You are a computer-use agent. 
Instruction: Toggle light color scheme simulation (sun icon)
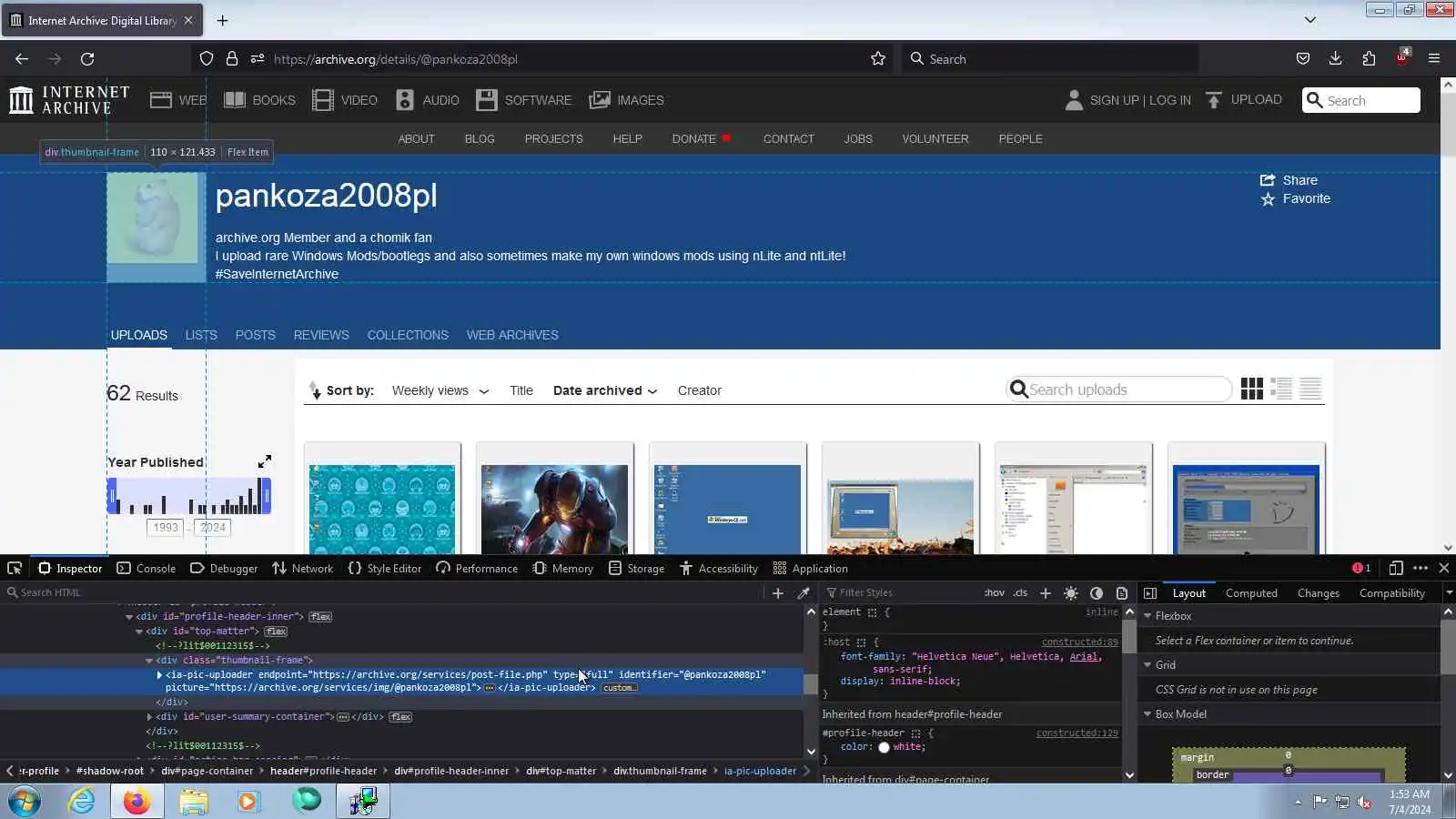pyautogui.click(x=1071, y=592)
